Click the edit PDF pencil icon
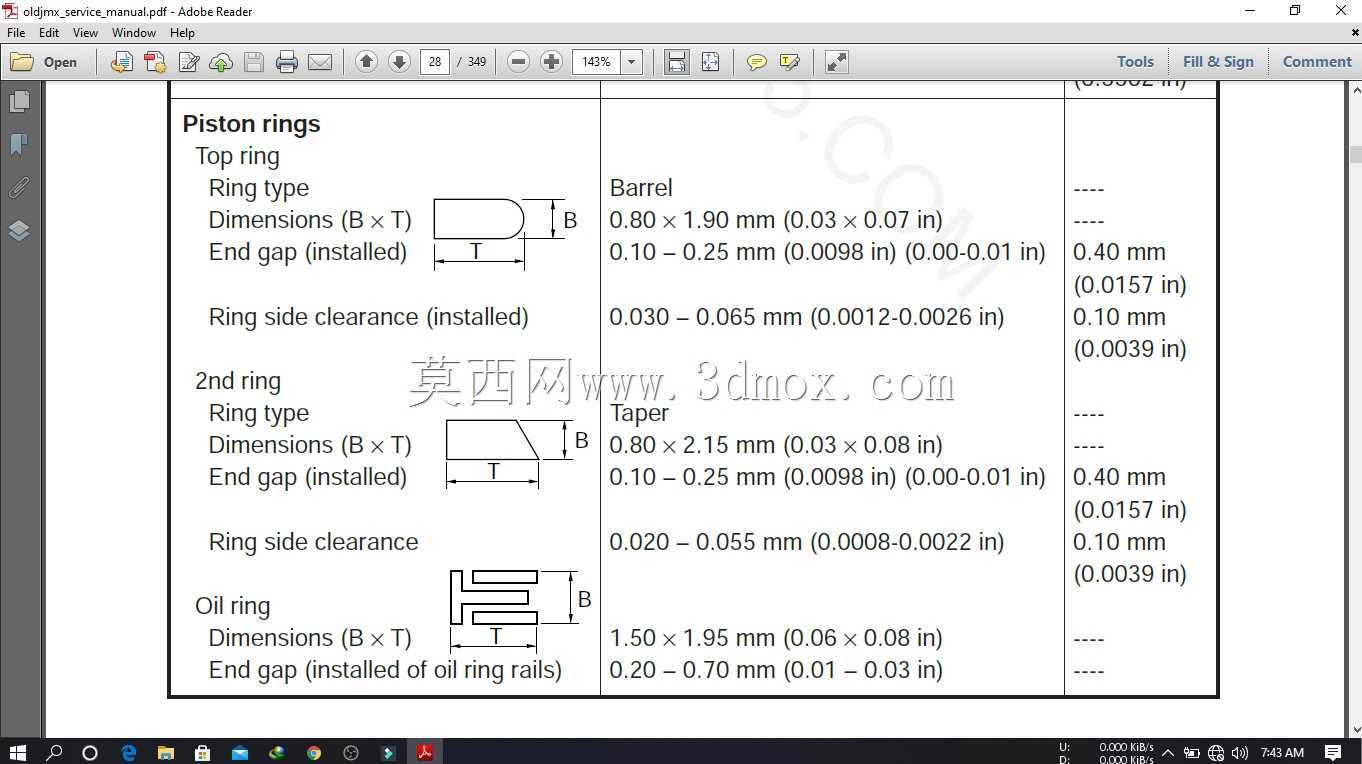The height and width of the screenshot is (764, 1362). click(x=188, y=62)
